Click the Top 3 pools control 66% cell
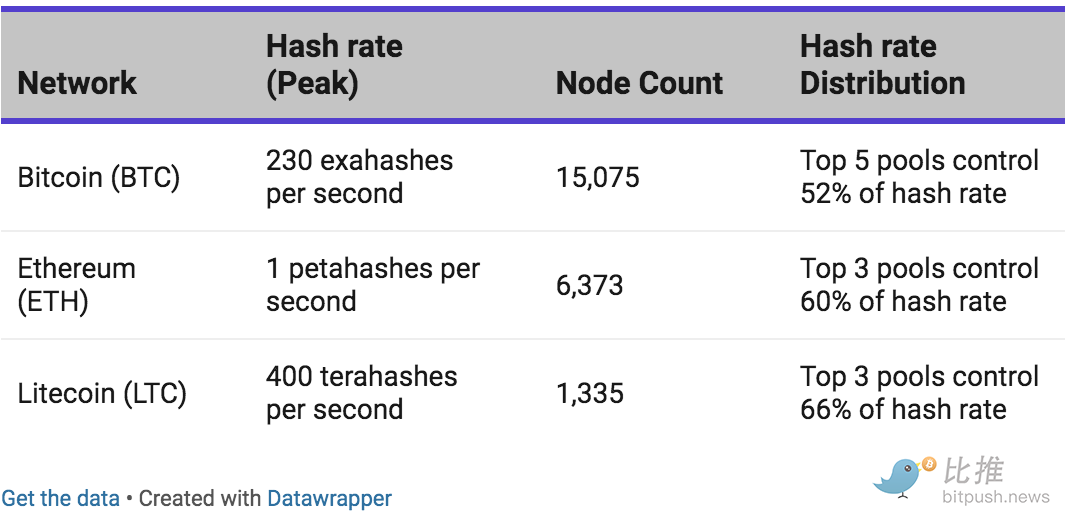The width and height of the screenshot is (1070, 524). [x=919, y=394]
